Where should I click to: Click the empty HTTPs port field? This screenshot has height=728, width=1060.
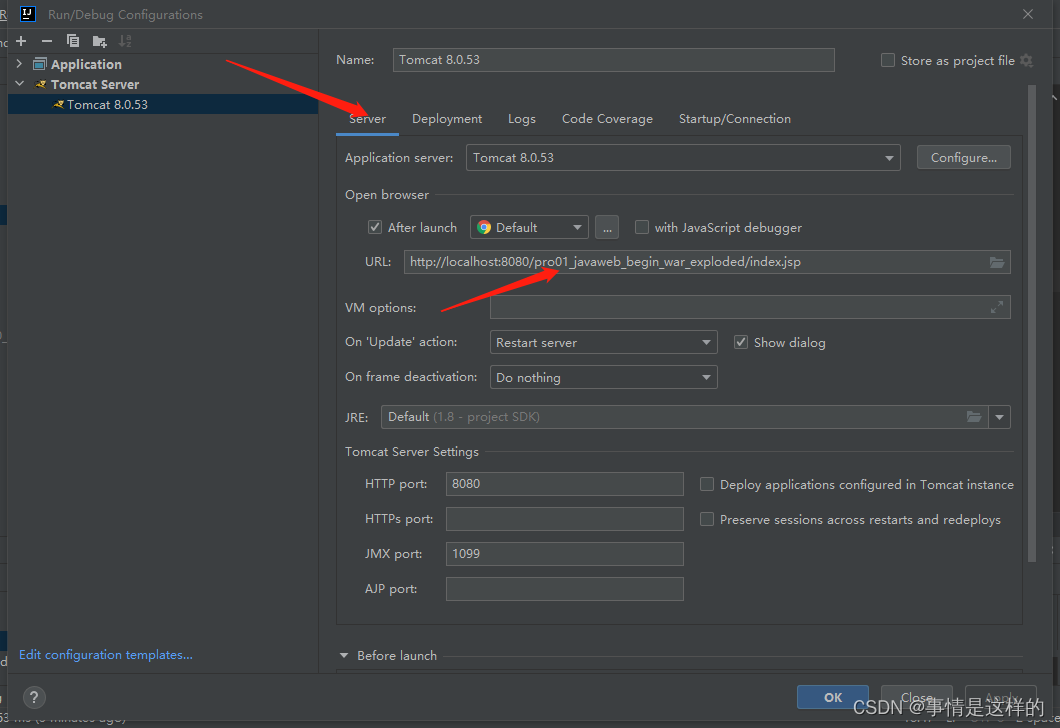pos(564,519)
